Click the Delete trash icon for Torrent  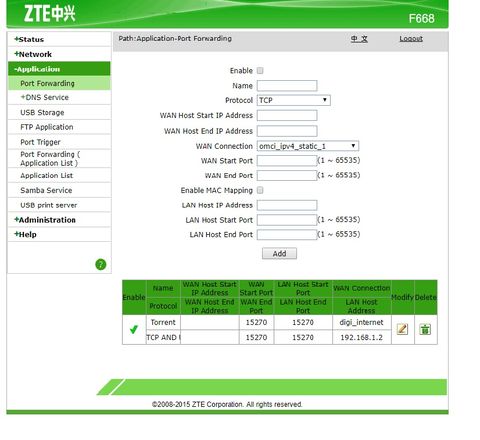[425, 329]
